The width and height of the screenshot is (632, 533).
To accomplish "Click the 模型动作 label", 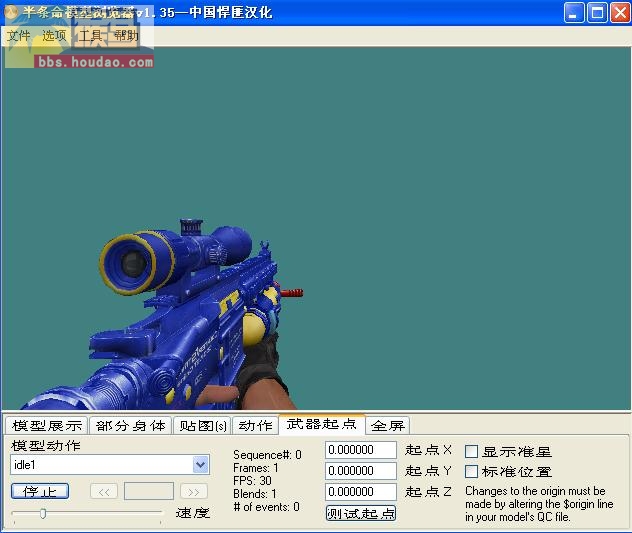I will (x=46, y=446).
